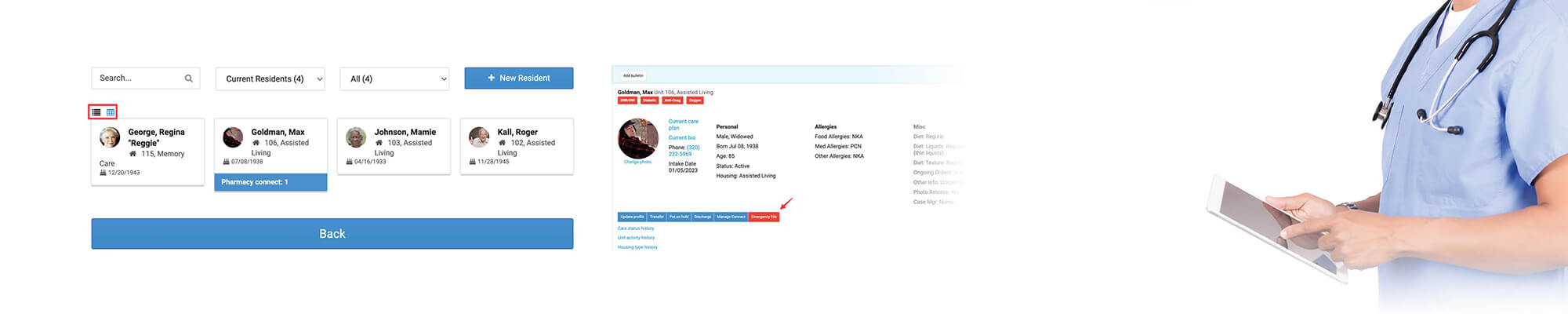Image resolution: width=1568 pixels, height=314 pixels.
Task: Select the Kall, Roger name
Action: click(517, 132)
